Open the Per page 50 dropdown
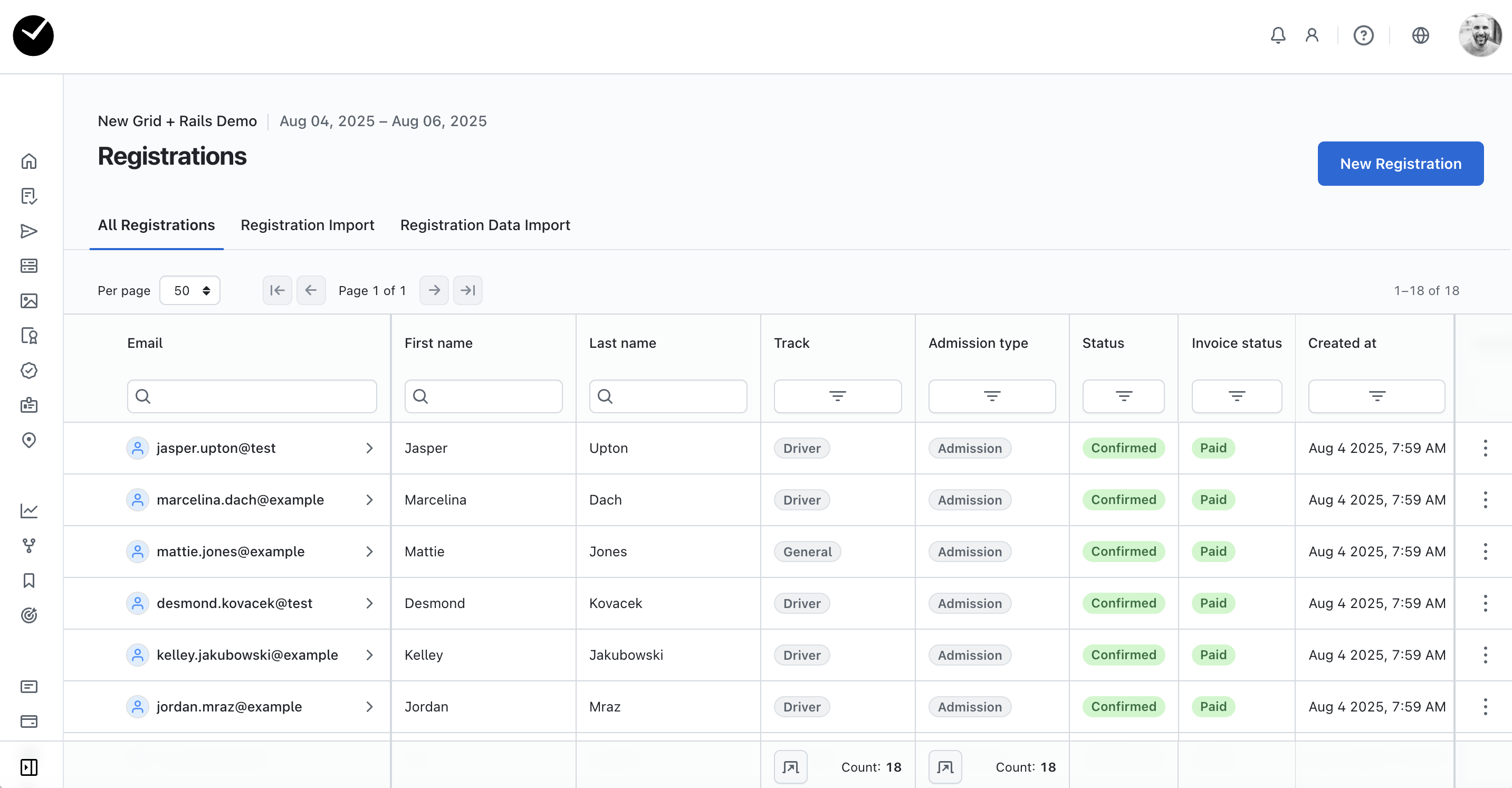Screen dimensions: 1512x788 tap(189, 291)
